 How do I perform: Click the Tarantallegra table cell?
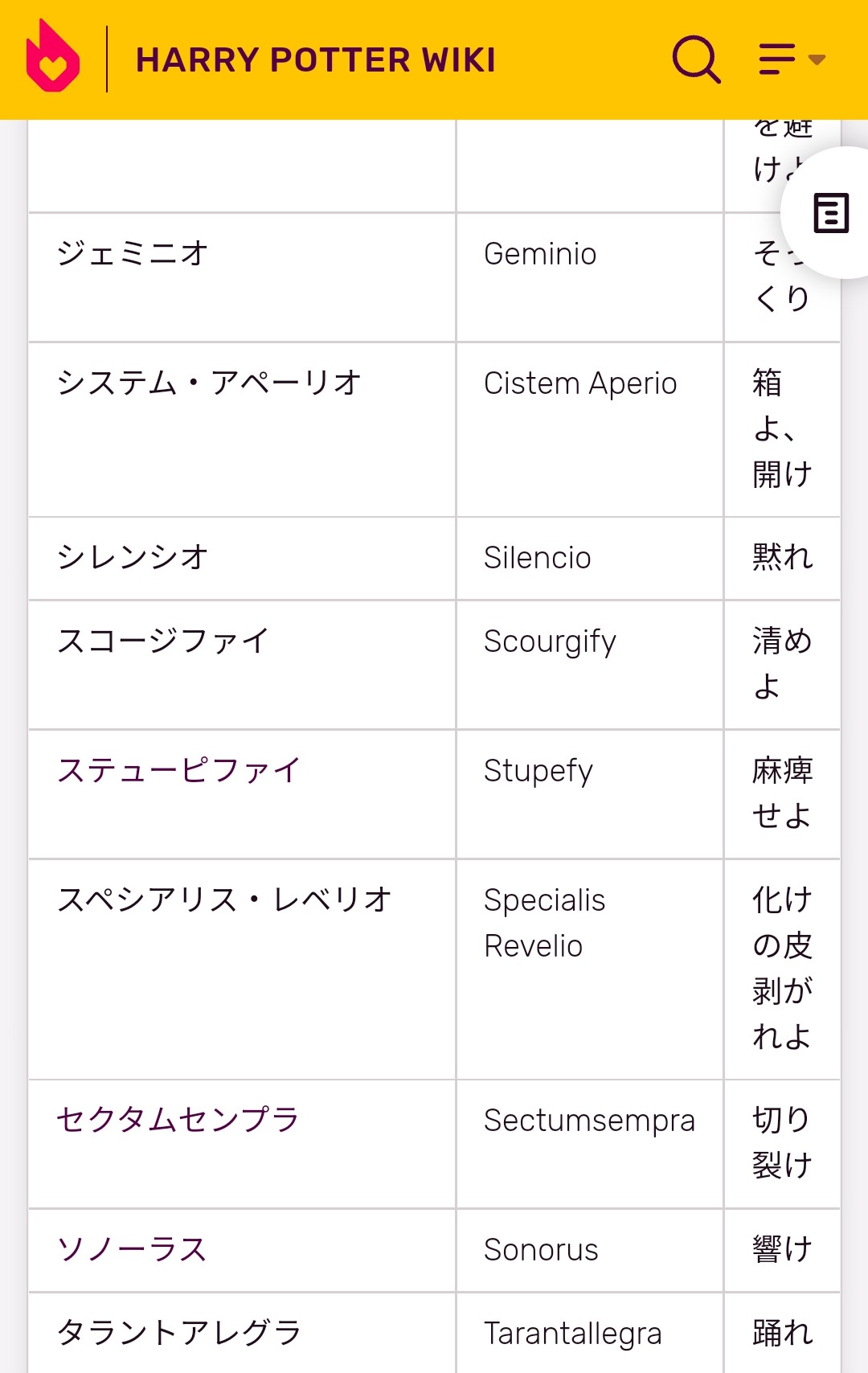pyautogui.click(x=590, y=1333)
